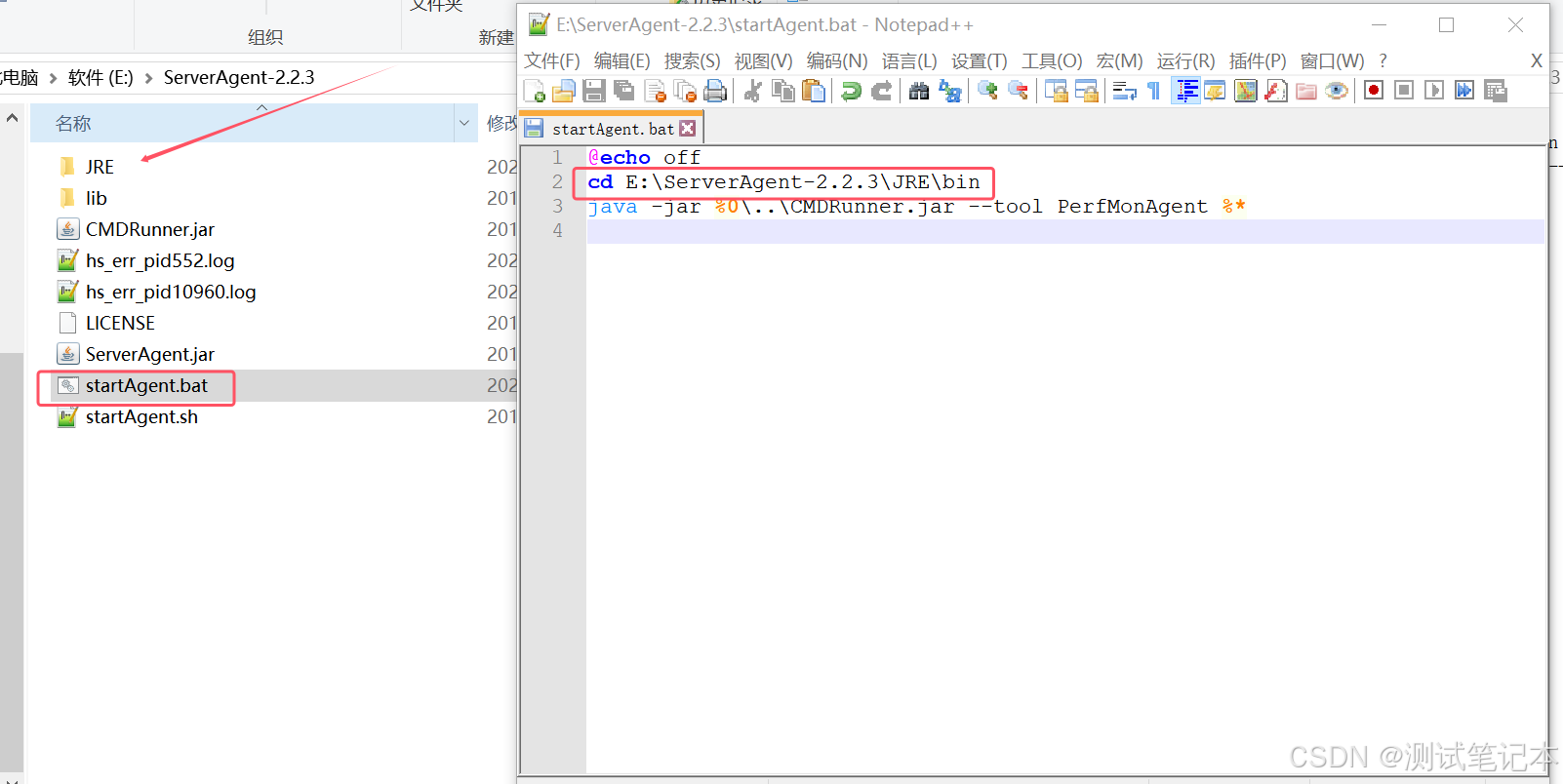
Task: Expand breadcrumb chevron before 软件 (E:)
Action: 53,78
